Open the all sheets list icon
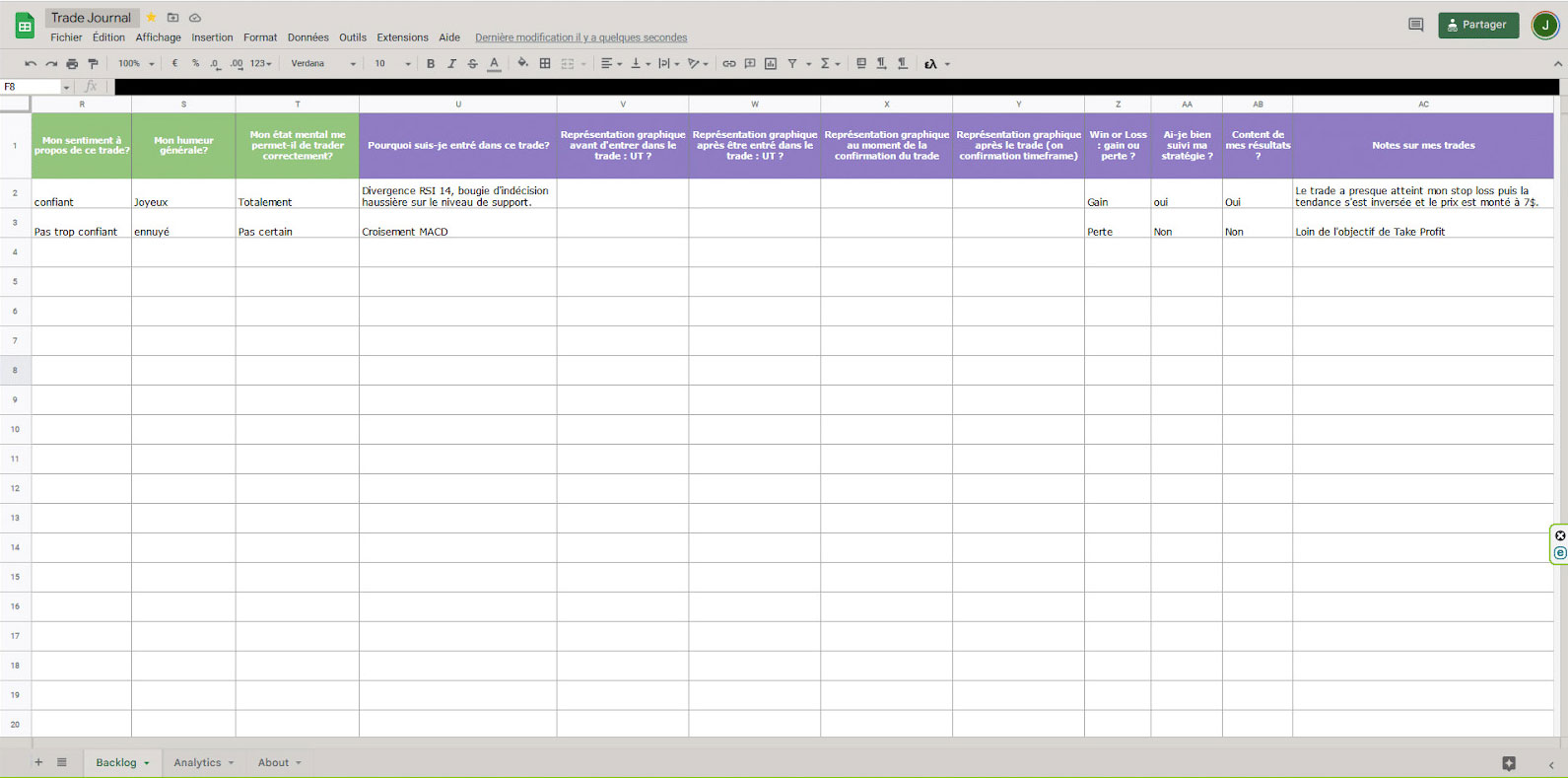This screenshot has width=1568, height=778. [x=61, y=762]
